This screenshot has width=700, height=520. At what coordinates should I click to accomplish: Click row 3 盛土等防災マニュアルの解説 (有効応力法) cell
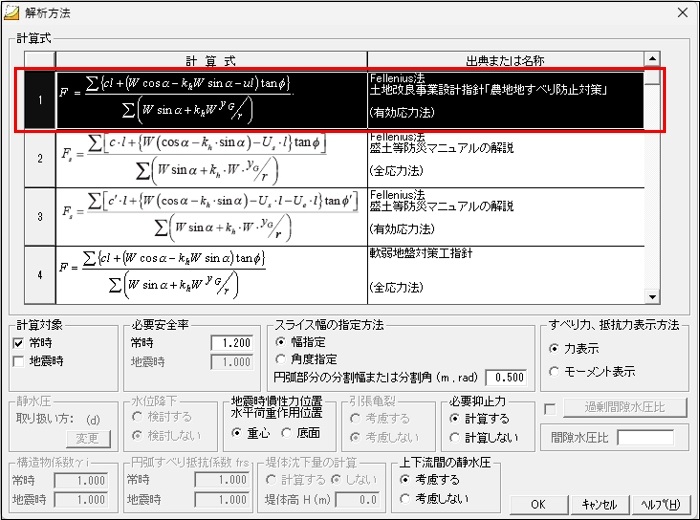pos(506,217)
